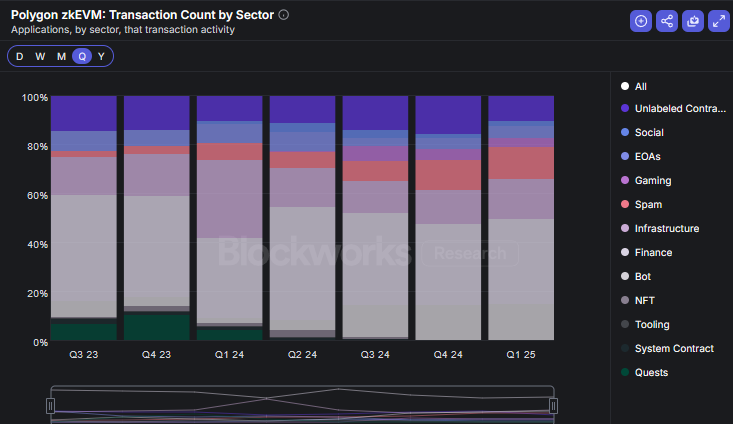The width and height of the screenshot is (733, 424).
Task: Switch to the daily D interval
Action: (x=20, y=57)
